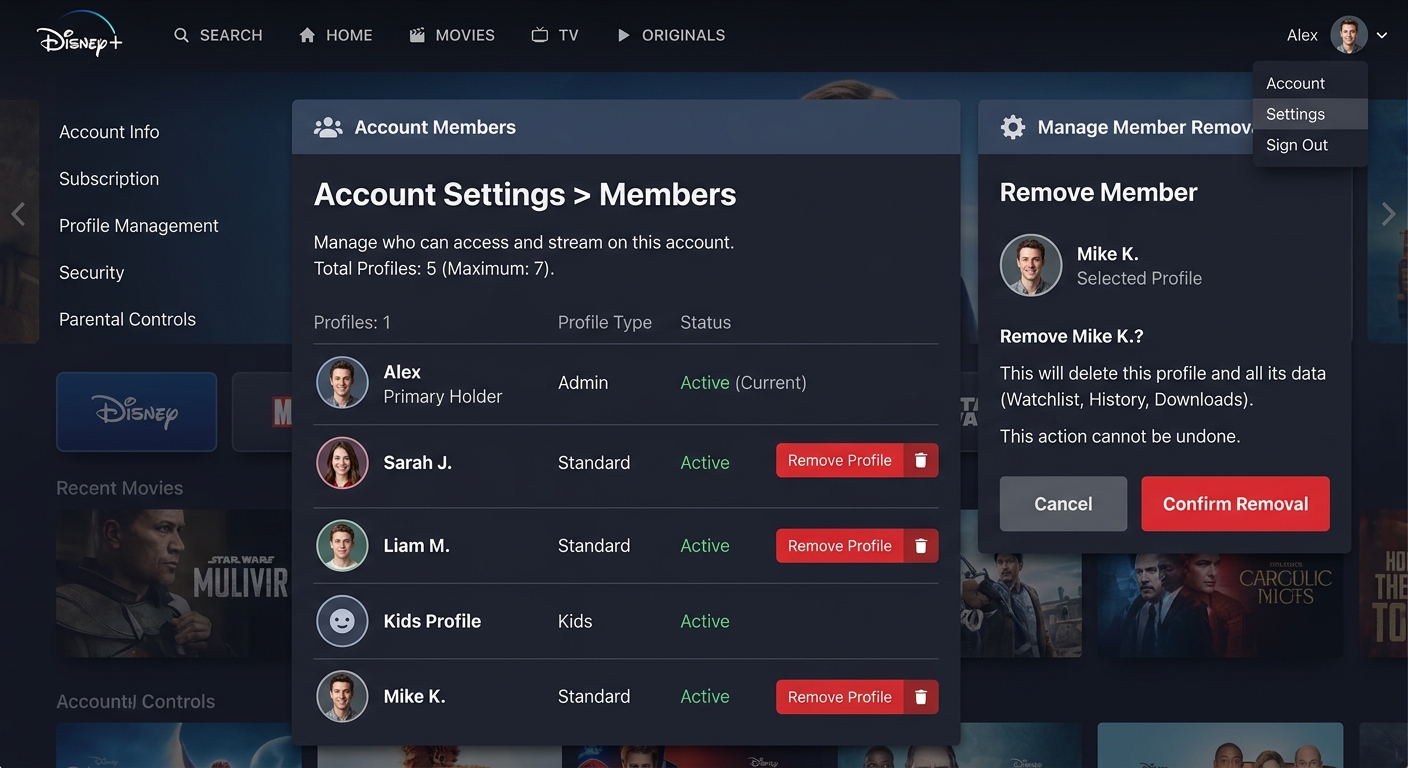Expand the left carousel arrow

(17, 213)
